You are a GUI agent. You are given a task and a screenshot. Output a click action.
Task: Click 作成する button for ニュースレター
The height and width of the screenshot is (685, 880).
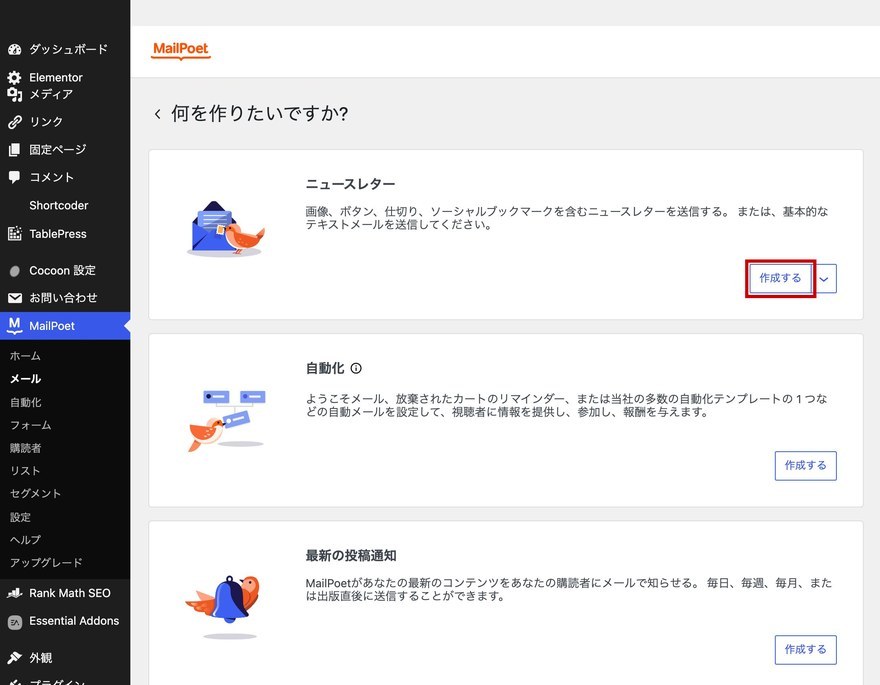780,278
